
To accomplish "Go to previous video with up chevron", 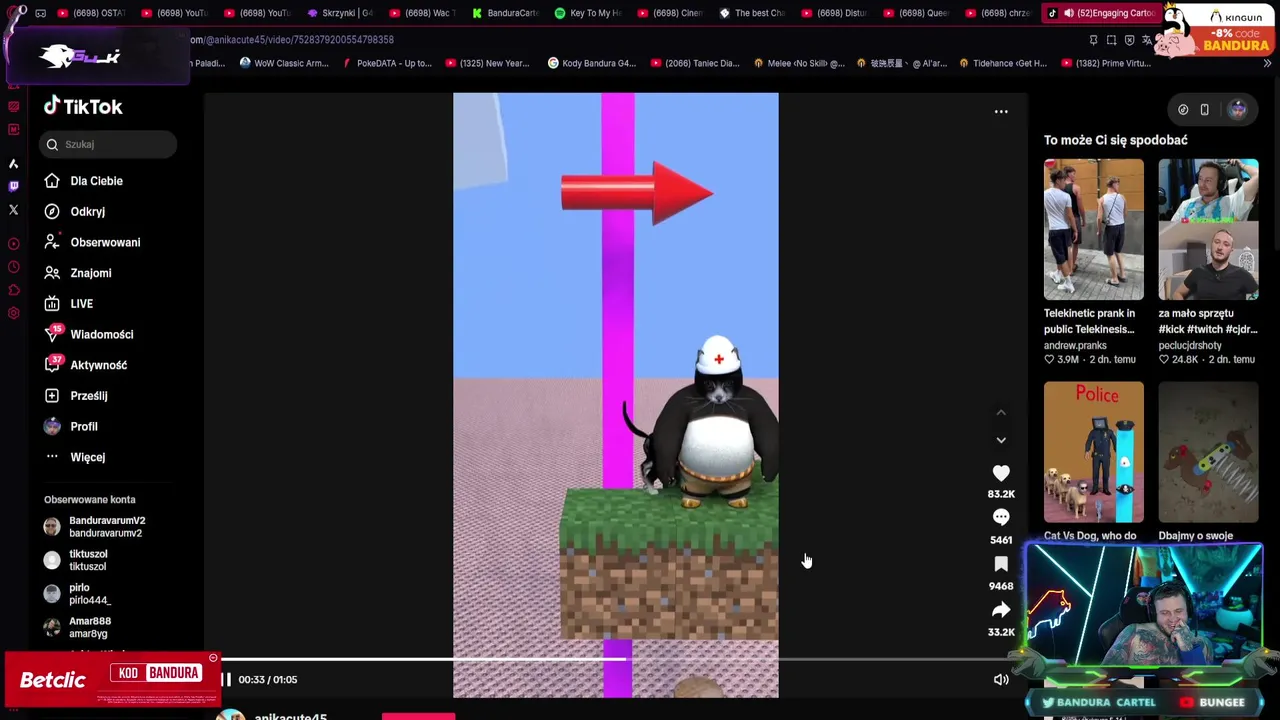I will click(1001, 412).
